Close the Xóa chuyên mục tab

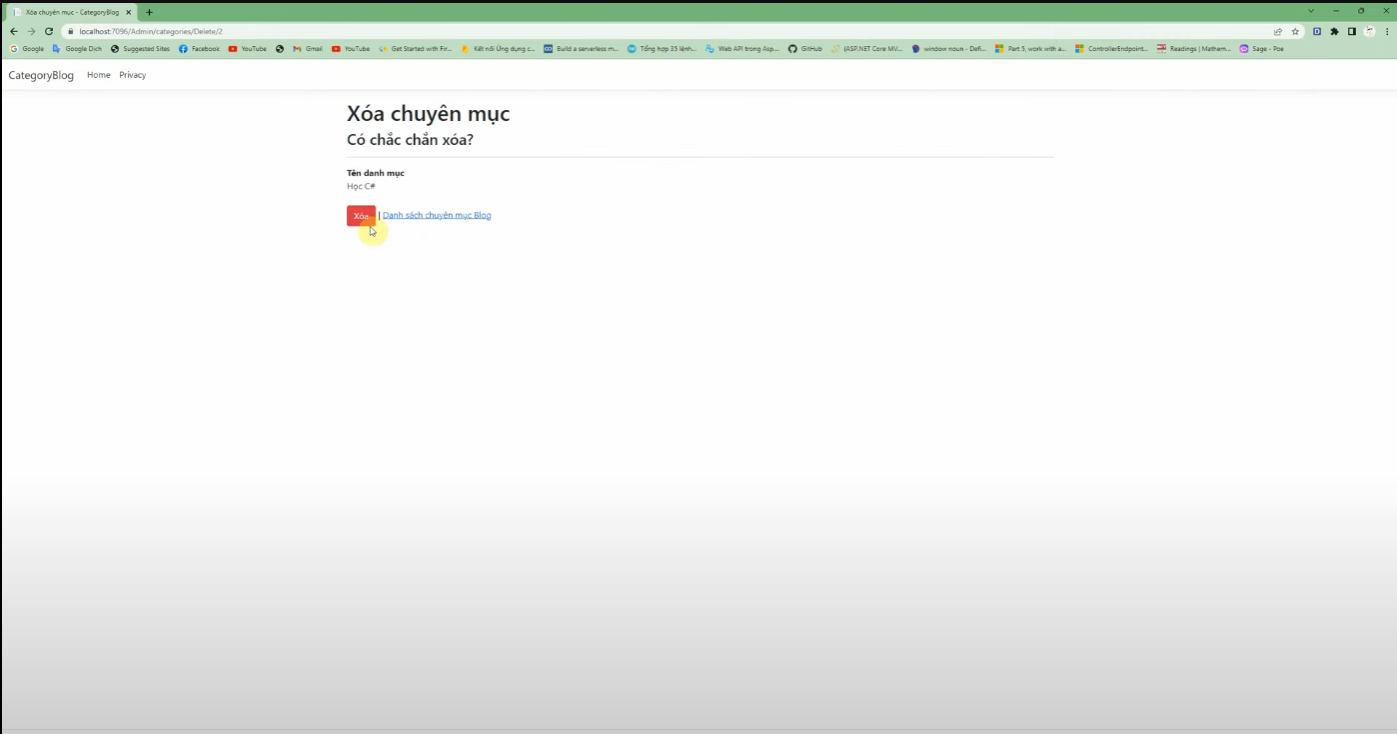pos(128,12)
